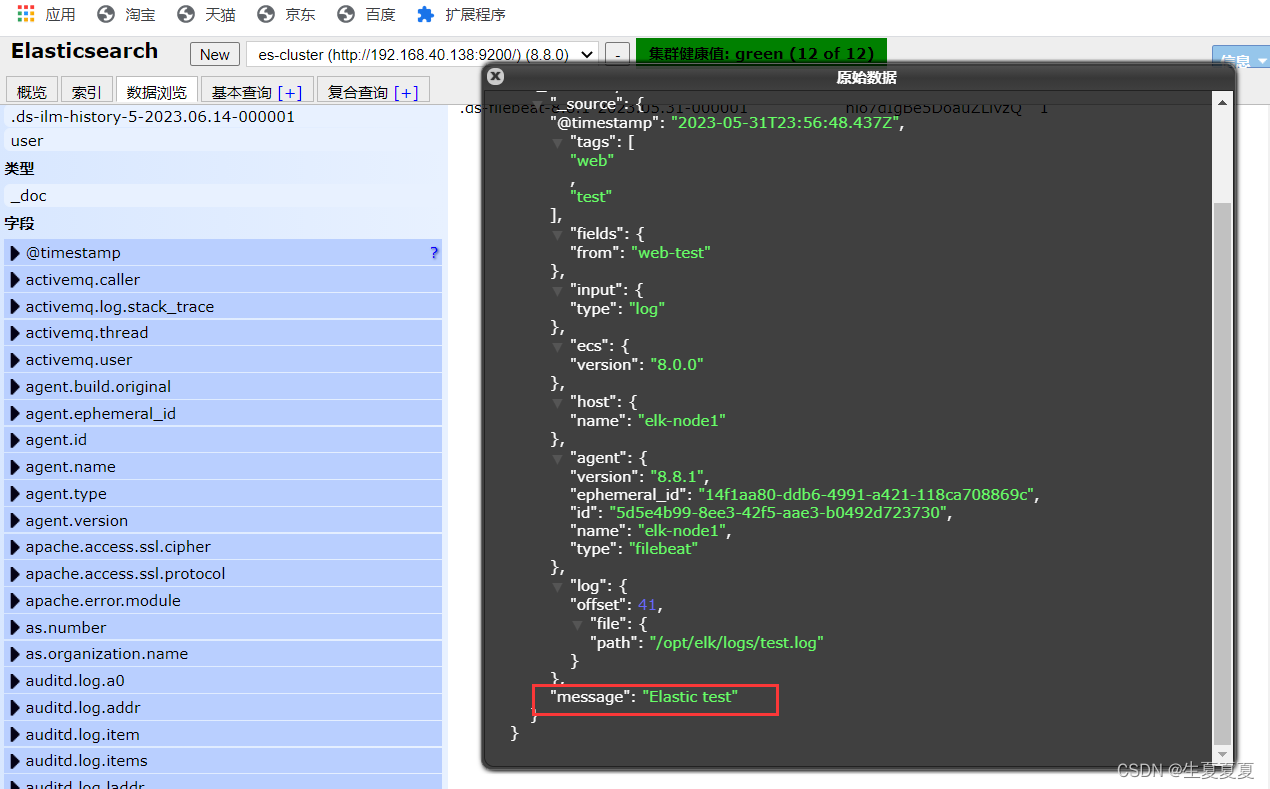Screen dimensions: 1270x789
Task: Click the Elasticsearch title heading
Action: pyautogui.click(x=85, y=51)
